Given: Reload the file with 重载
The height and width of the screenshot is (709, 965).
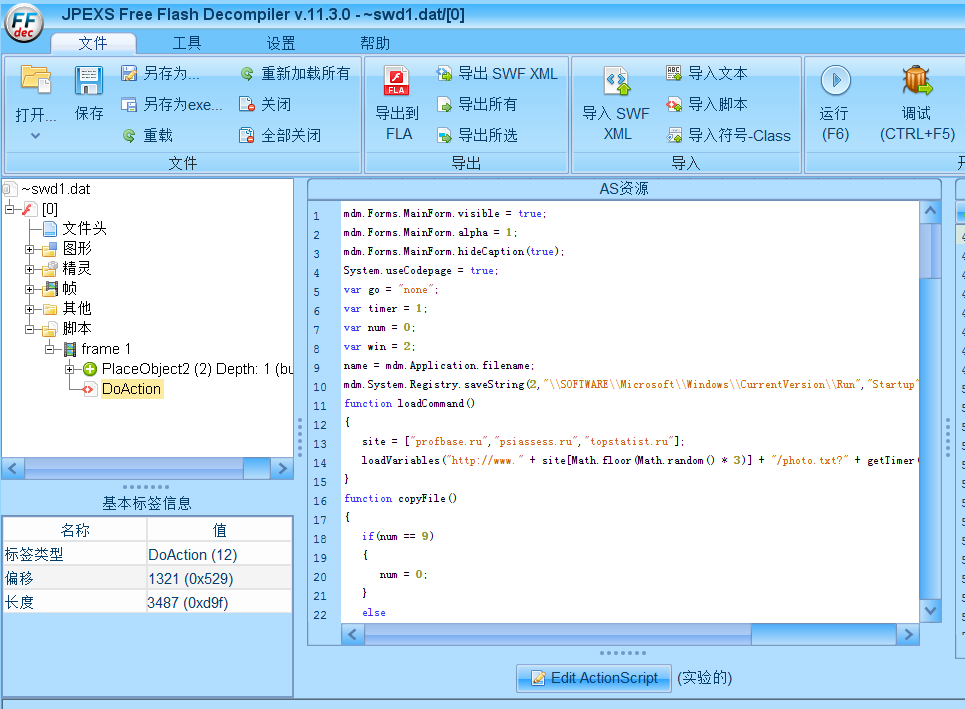Looking at the screenshot, I should 147,135.
